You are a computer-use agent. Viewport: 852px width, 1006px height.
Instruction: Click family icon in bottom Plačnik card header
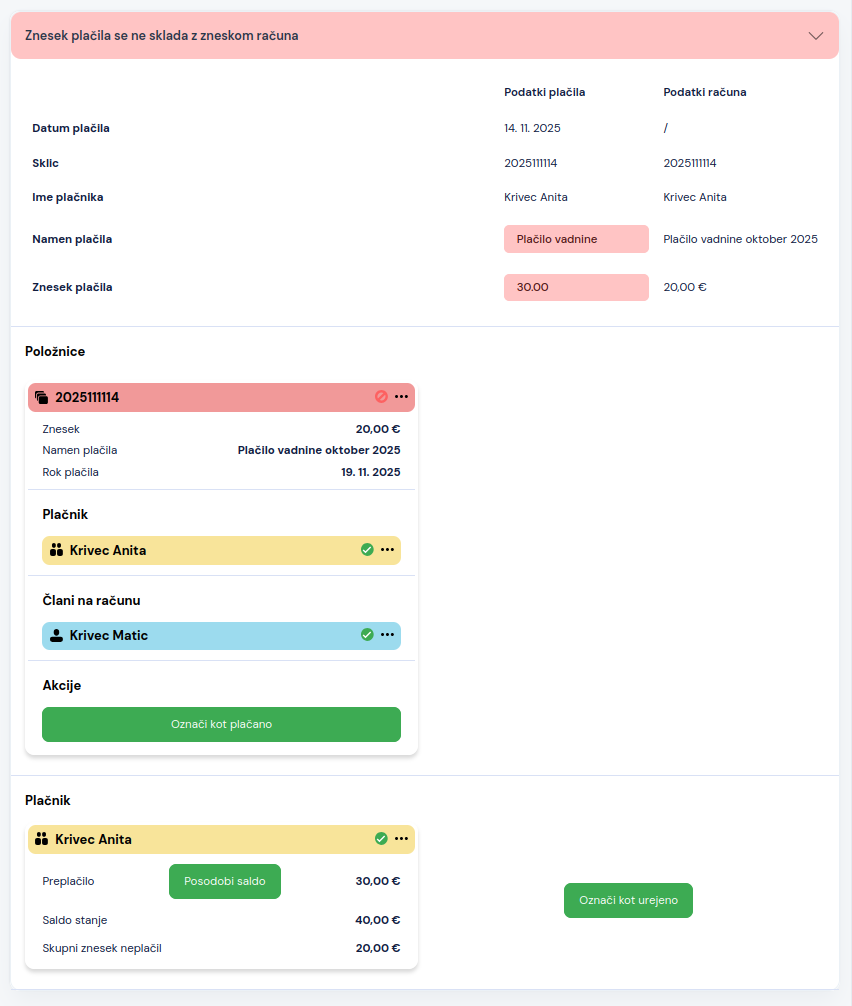click(x=42, y=839)
